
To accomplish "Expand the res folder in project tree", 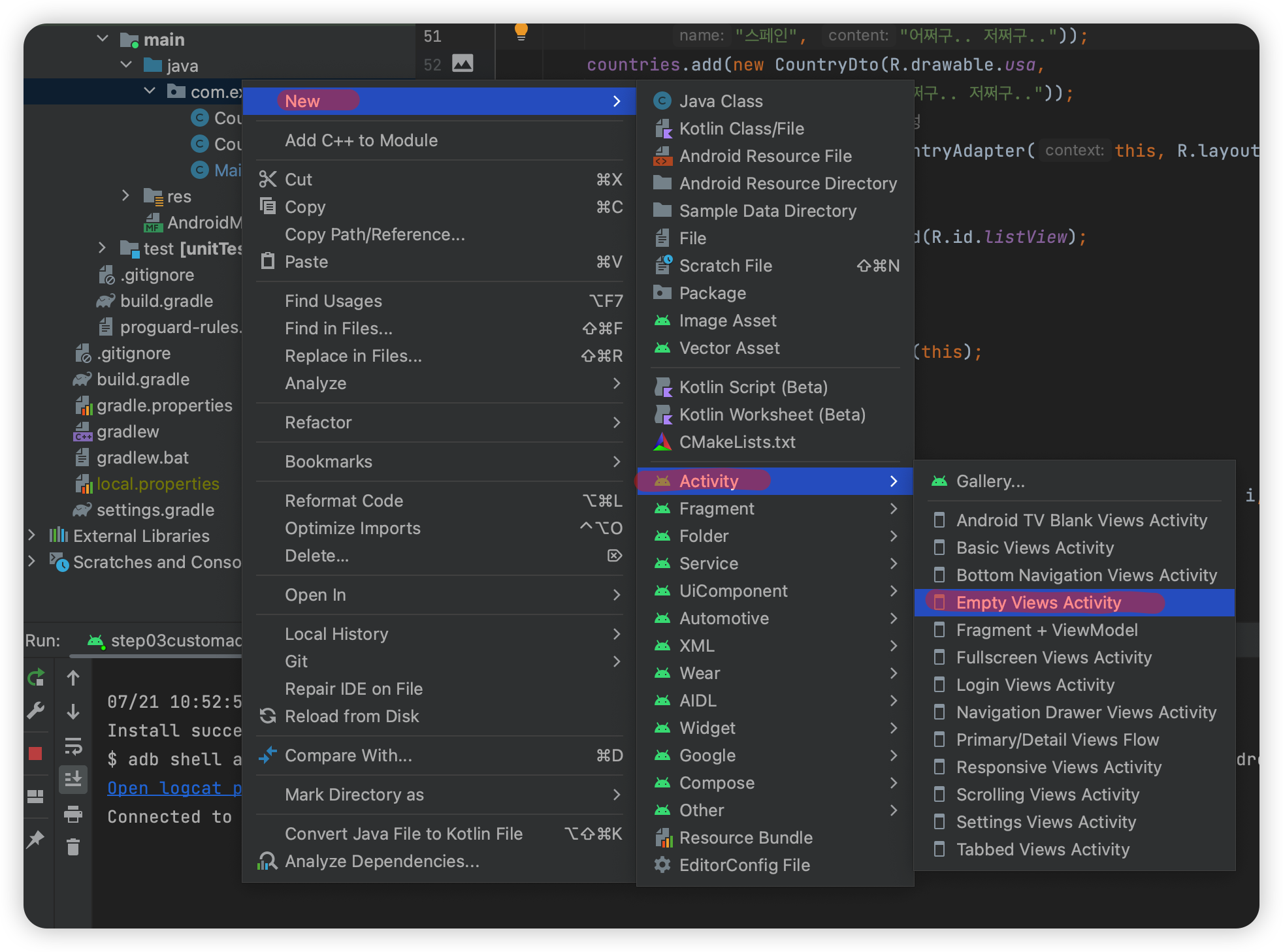I will pos(125,196).
